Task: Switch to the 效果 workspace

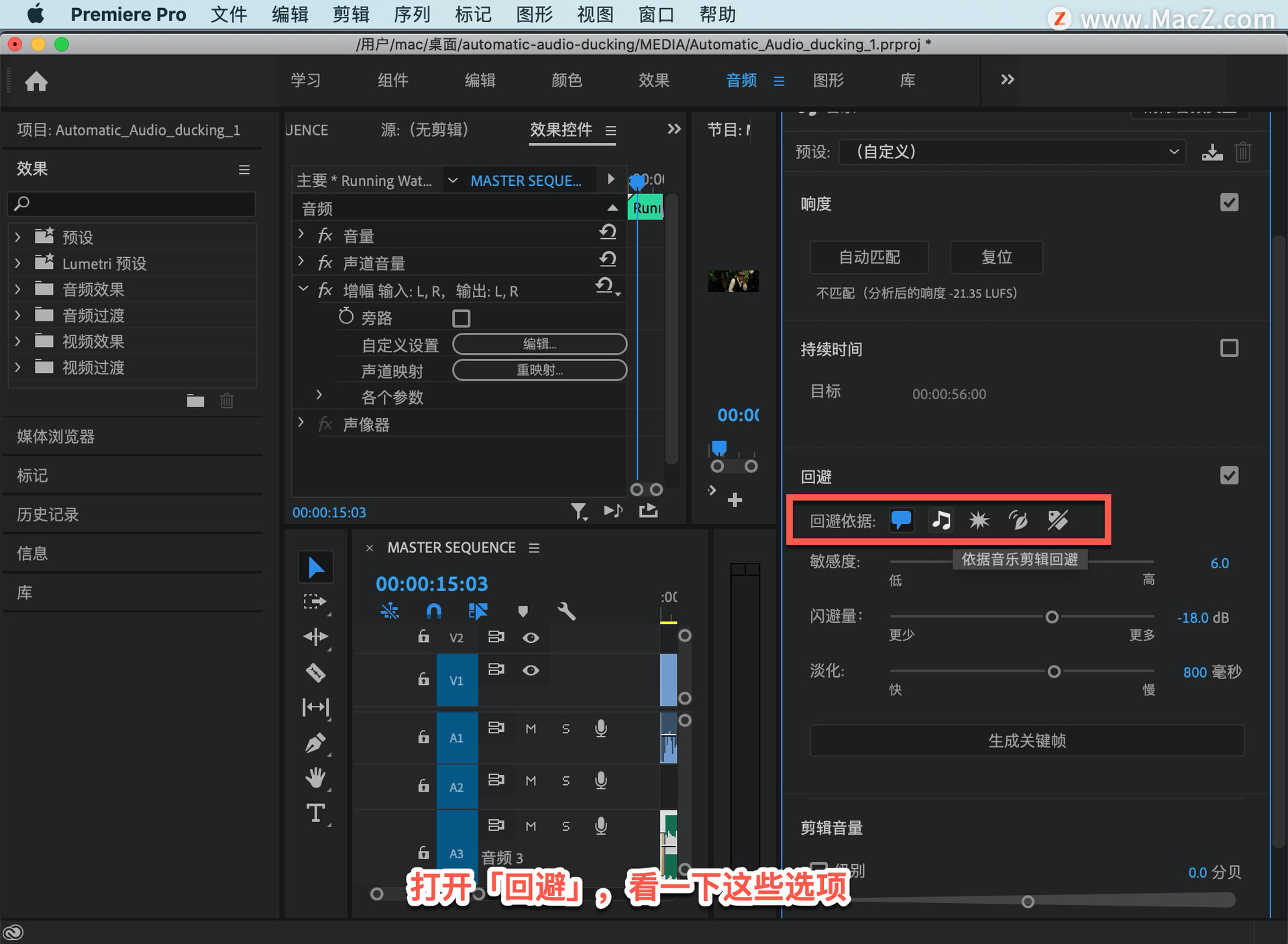Action: coord(654,81)
